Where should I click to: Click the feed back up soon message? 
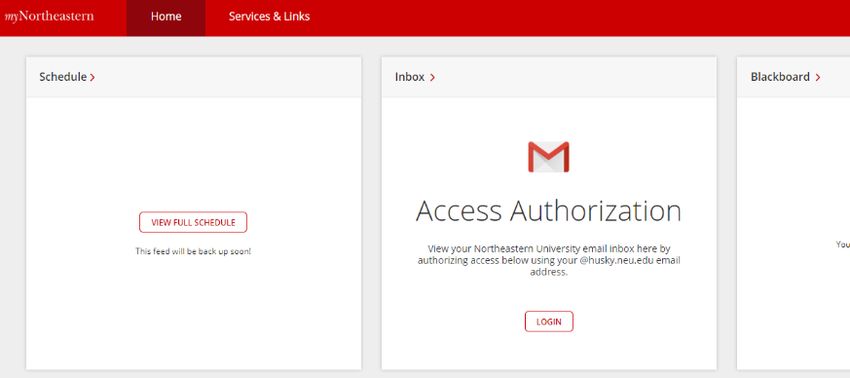pyautogui.click(x=193, y=252)
